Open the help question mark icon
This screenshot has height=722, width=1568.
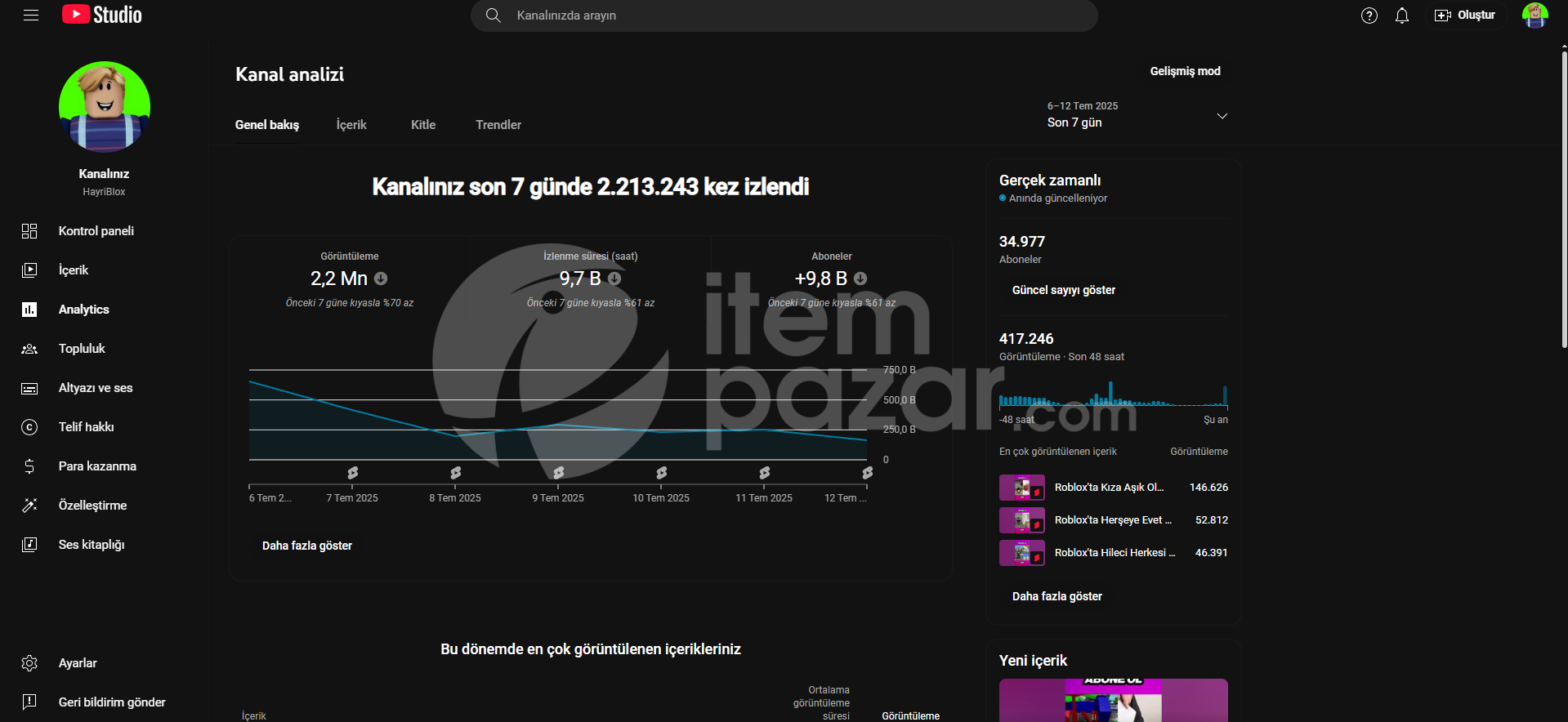[x=1369, y=16]
